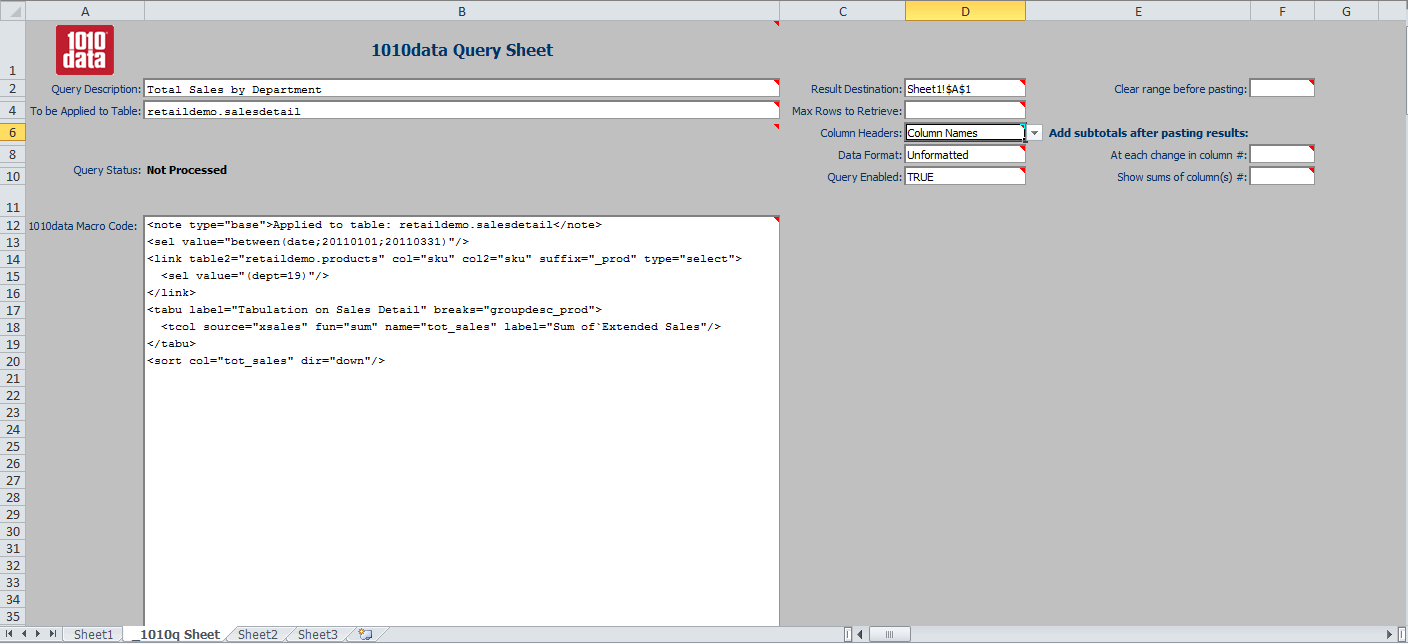Click the Data Format label

click(870, 155)
